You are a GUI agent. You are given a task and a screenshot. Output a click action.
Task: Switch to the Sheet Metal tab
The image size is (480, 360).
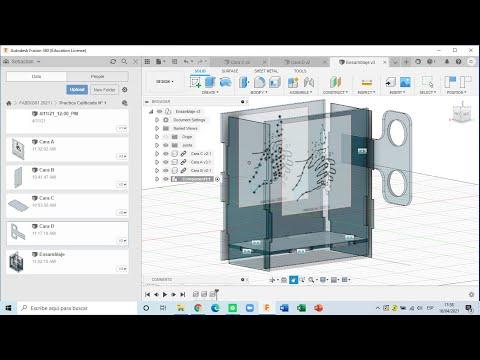266,71
